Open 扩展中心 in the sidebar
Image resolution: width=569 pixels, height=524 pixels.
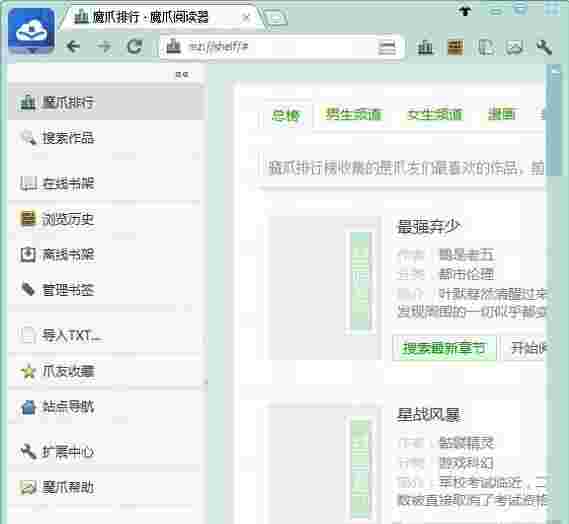[x=106, y=452]
